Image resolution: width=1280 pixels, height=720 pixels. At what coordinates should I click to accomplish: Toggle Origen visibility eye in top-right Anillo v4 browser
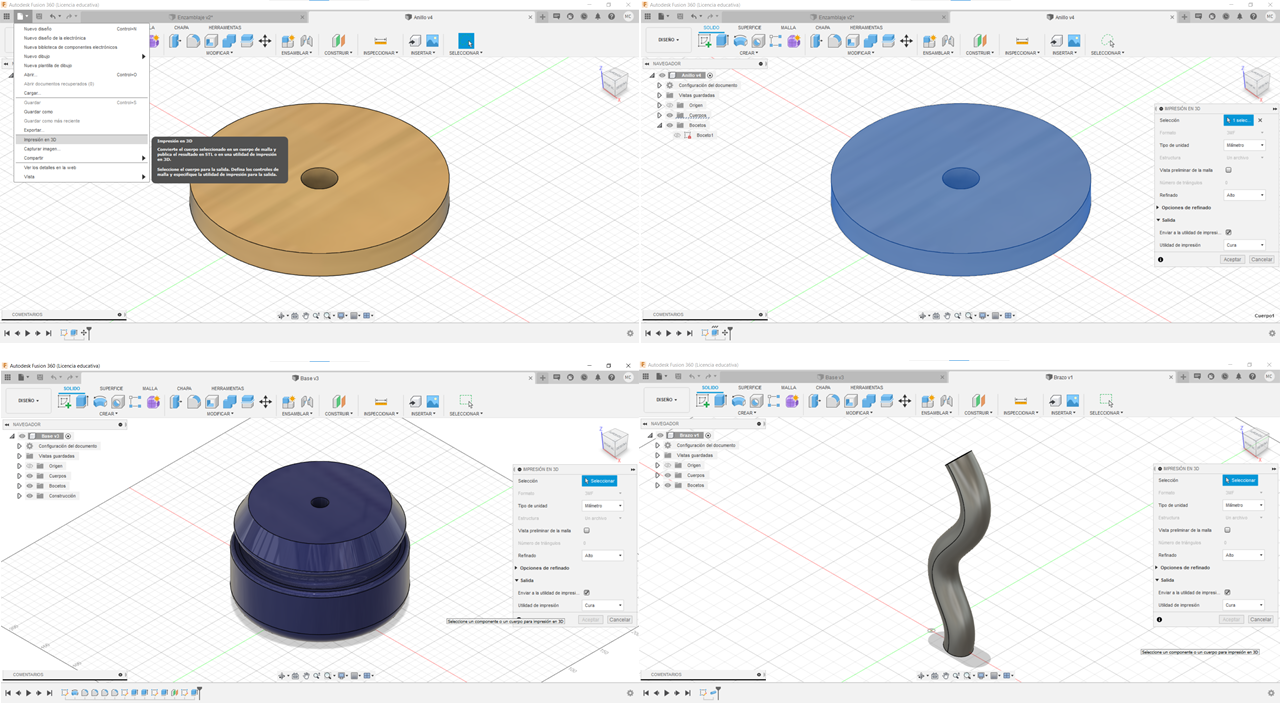click(669, 105)
